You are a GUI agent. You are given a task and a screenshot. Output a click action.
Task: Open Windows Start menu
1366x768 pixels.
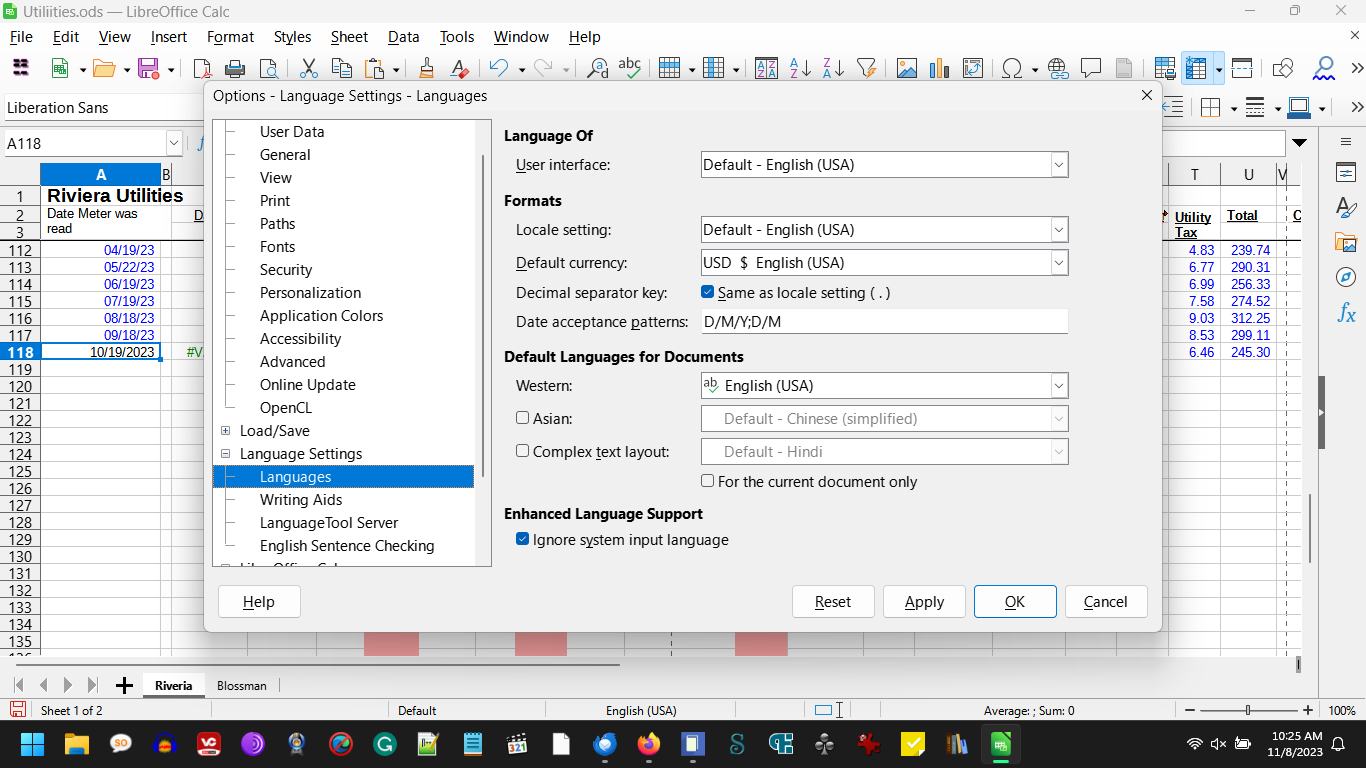32,744
